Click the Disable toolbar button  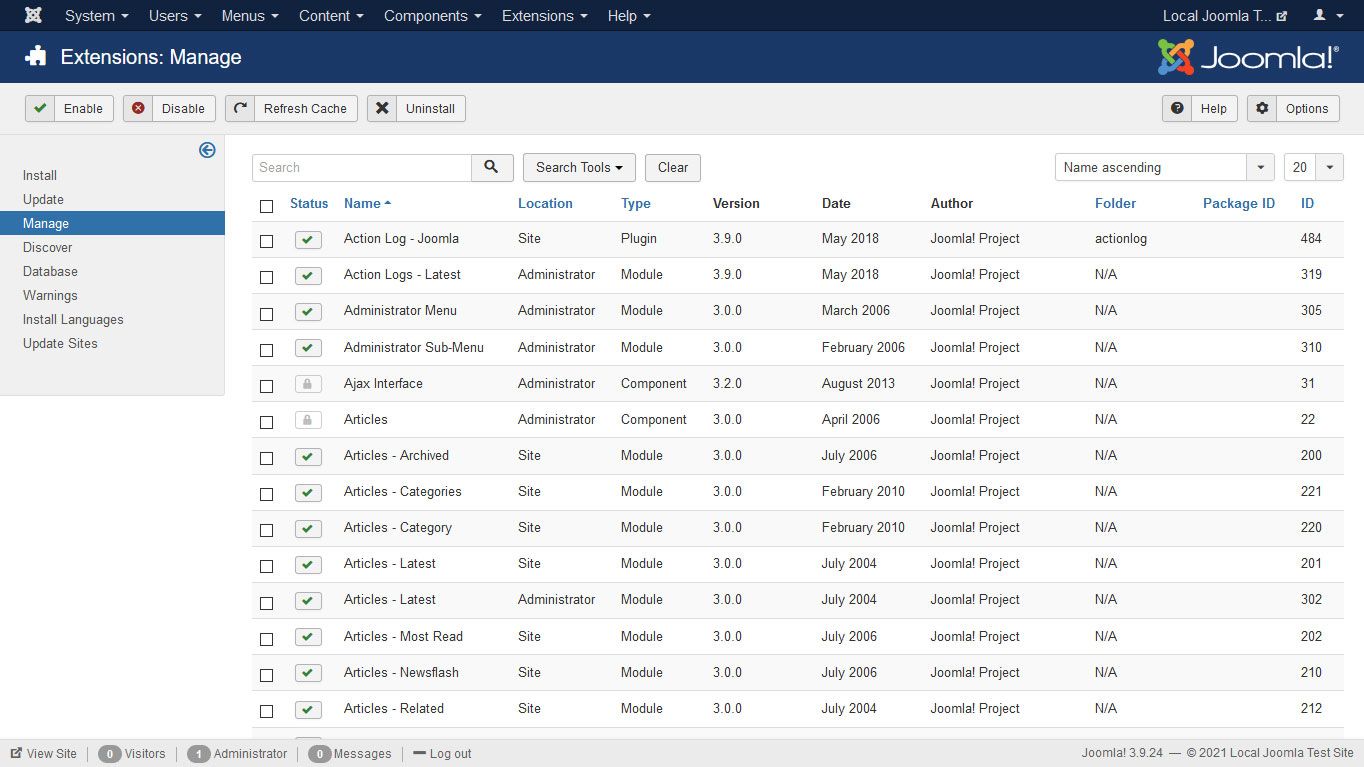point(169,108)
